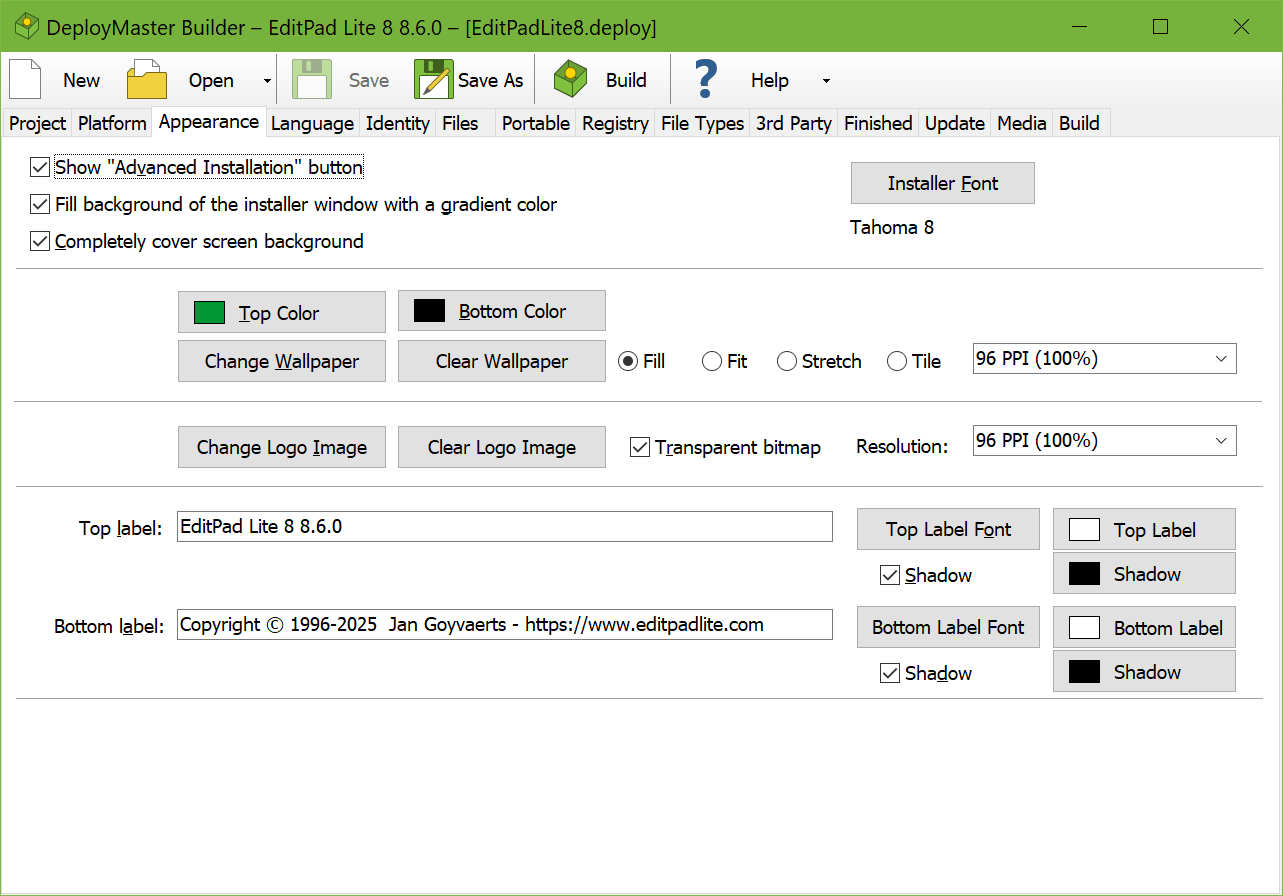Change Shadow color below Top Label swatch
This screenshot has height=896, width=1283.
click(1144, 573)
